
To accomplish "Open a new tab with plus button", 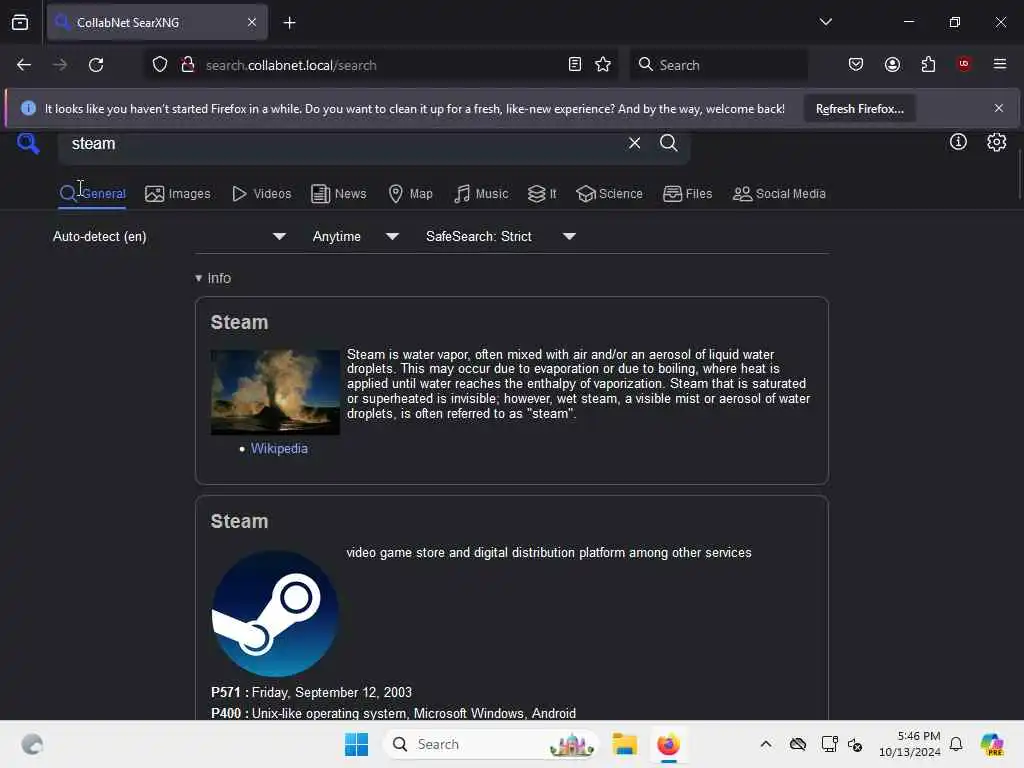I will [x=289, y=23].
